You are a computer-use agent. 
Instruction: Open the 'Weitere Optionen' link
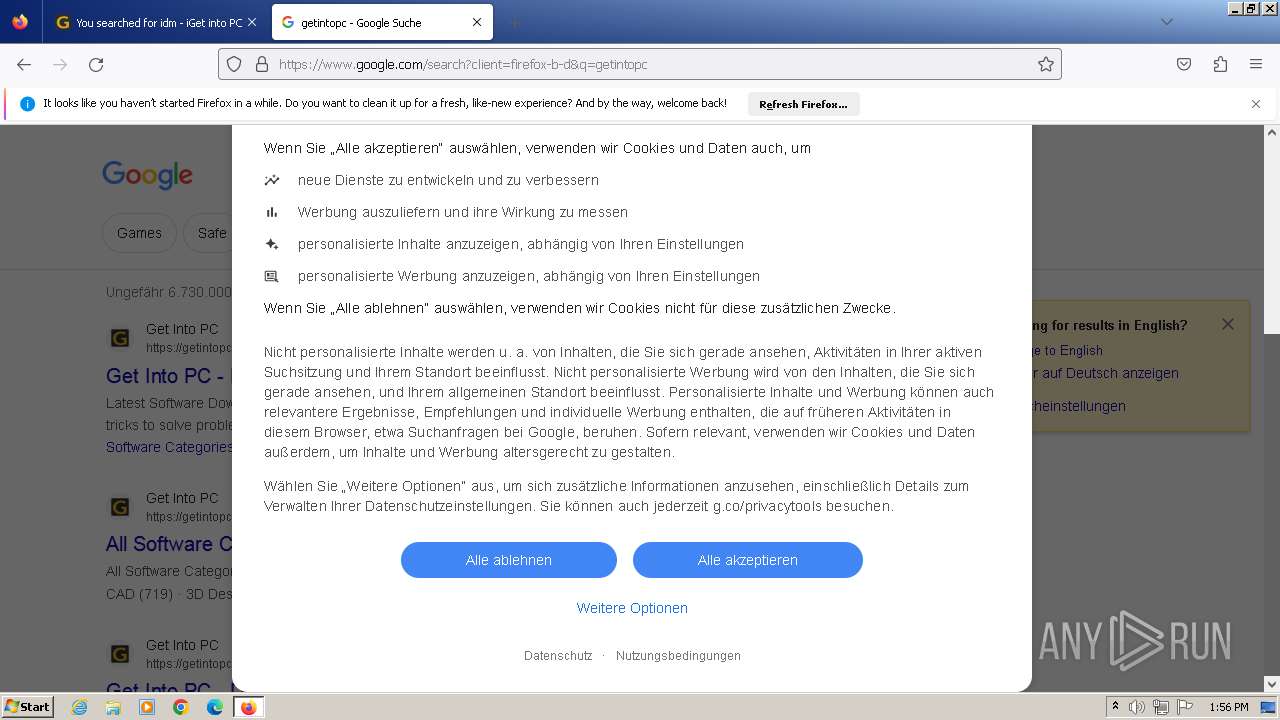point(632,608)
